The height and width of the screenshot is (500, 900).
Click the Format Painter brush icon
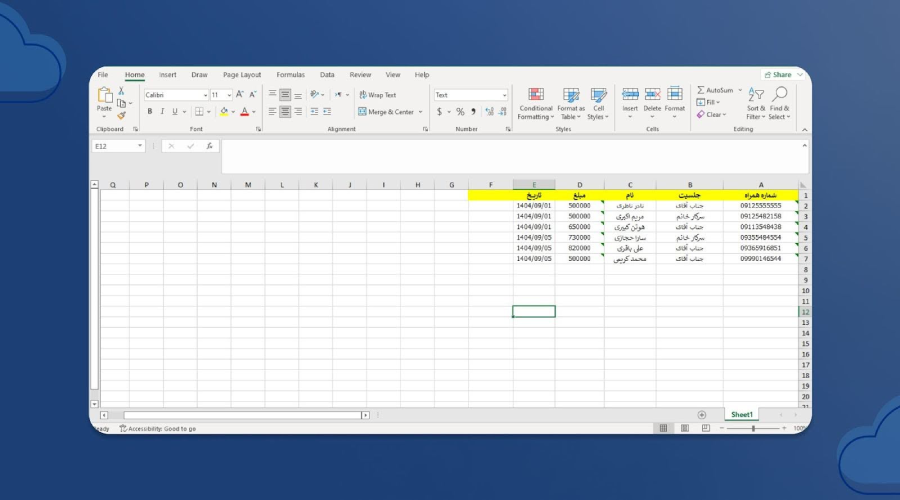[x=121, y=115]
